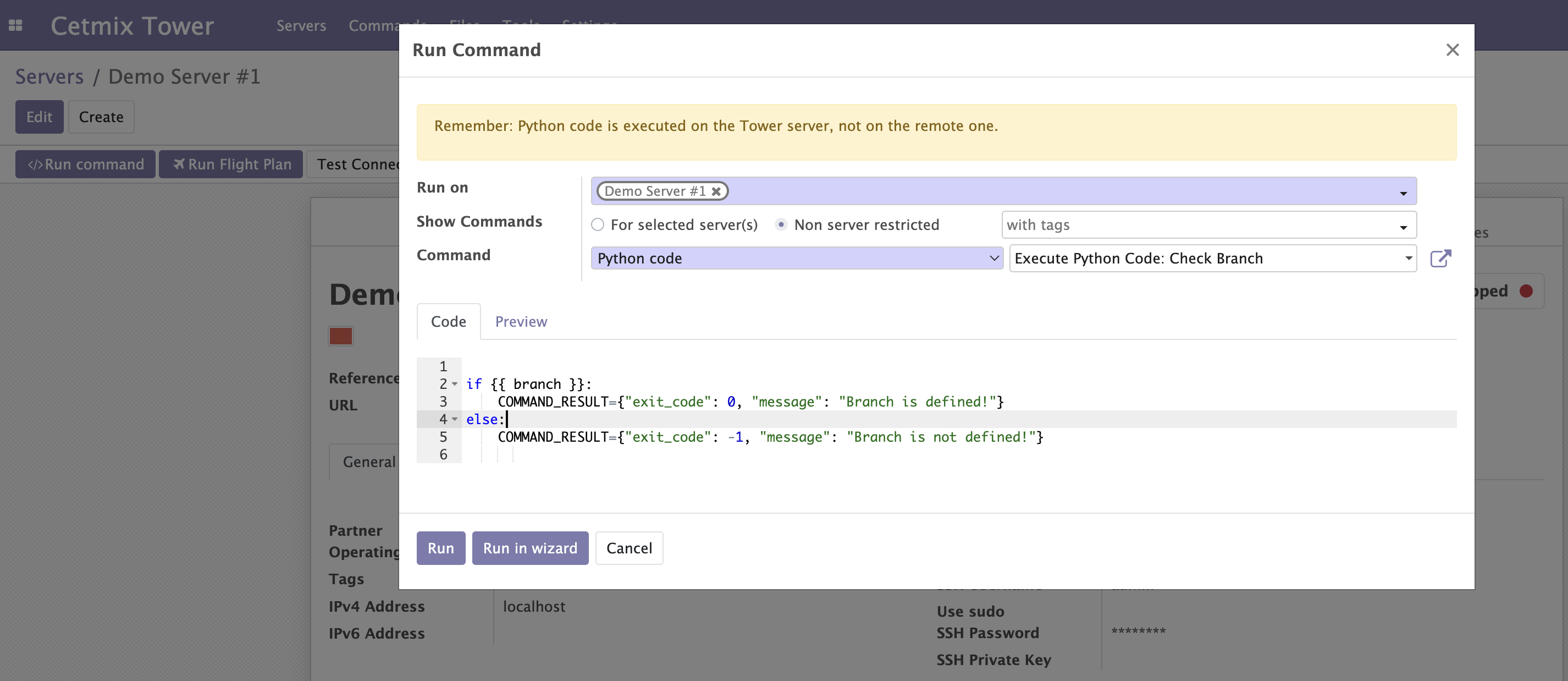Click the red server color swatch
Viewport: 1568px width, 681px height.
click(340, 336)
